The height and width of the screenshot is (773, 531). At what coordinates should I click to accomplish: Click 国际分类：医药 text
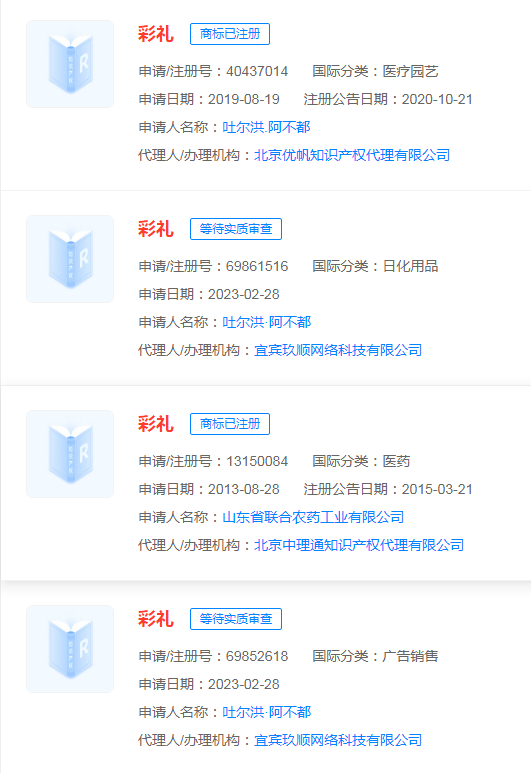[361, 461]
